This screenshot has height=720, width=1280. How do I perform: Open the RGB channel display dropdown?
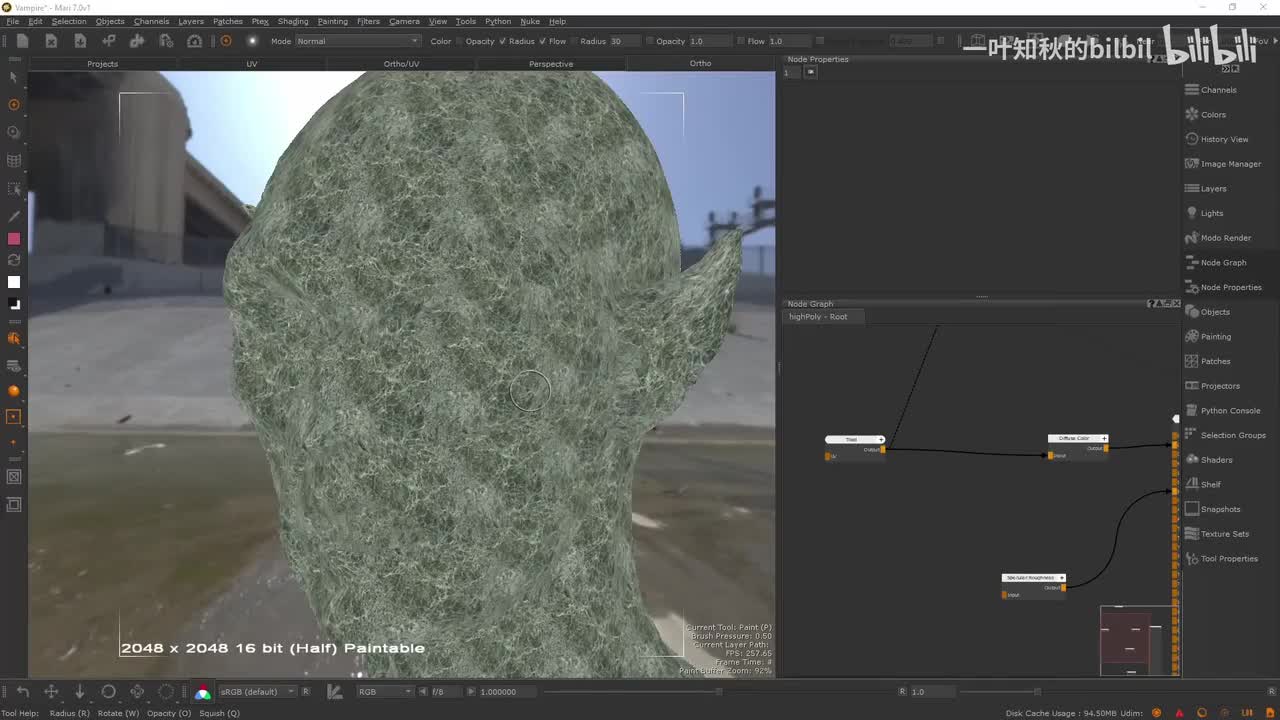(x=385, y=692)
